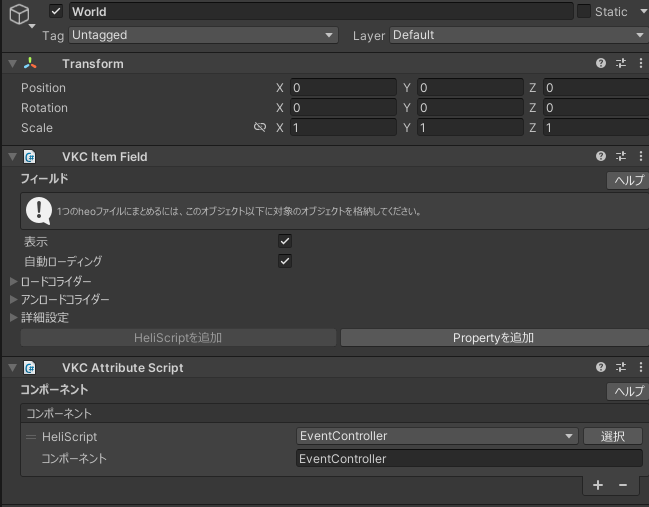The height and width of the screenshot is (507, 649).
Task: Toggle the 自動ローディング checkbox
Action: click(285, 261)
